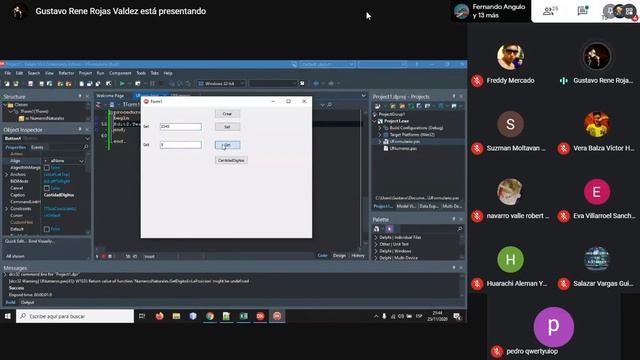
Task: Expand the Anchors property
Action: (6, 174)
